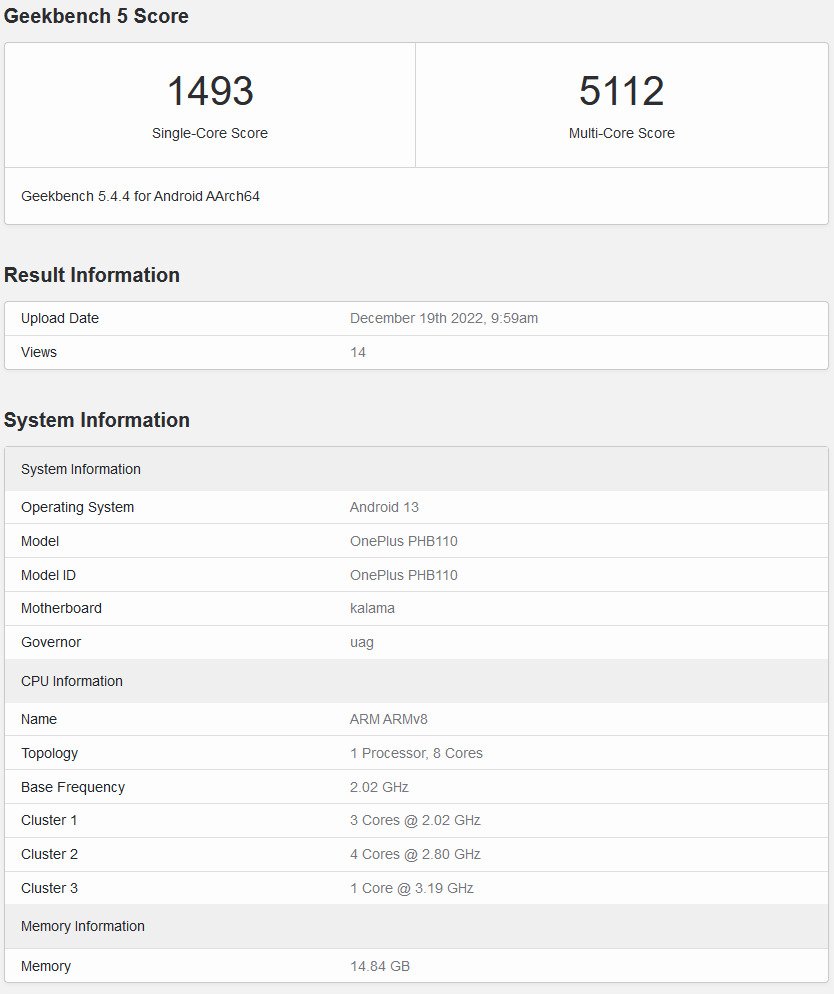
Task: Click the Model ID value OnePlus PHB110
Action: [403, 575]
